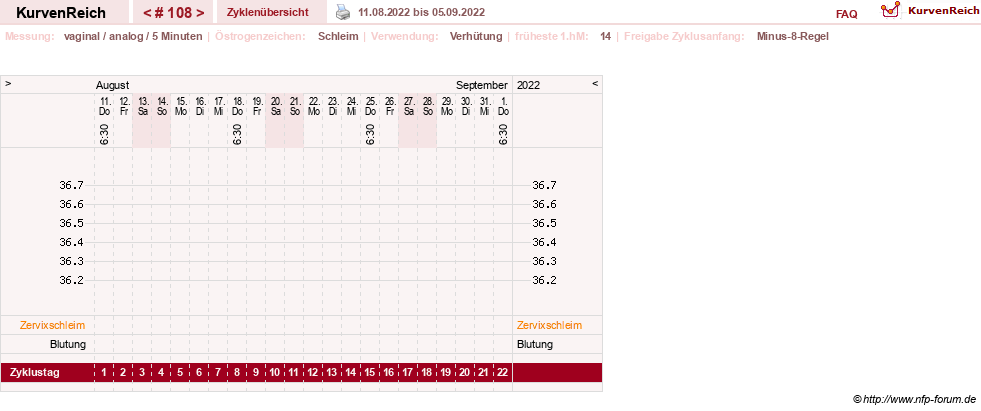Click the right '<' arrow beside 2022
Image resolution: width=981 pixels, height=411 pixels.
595,83
